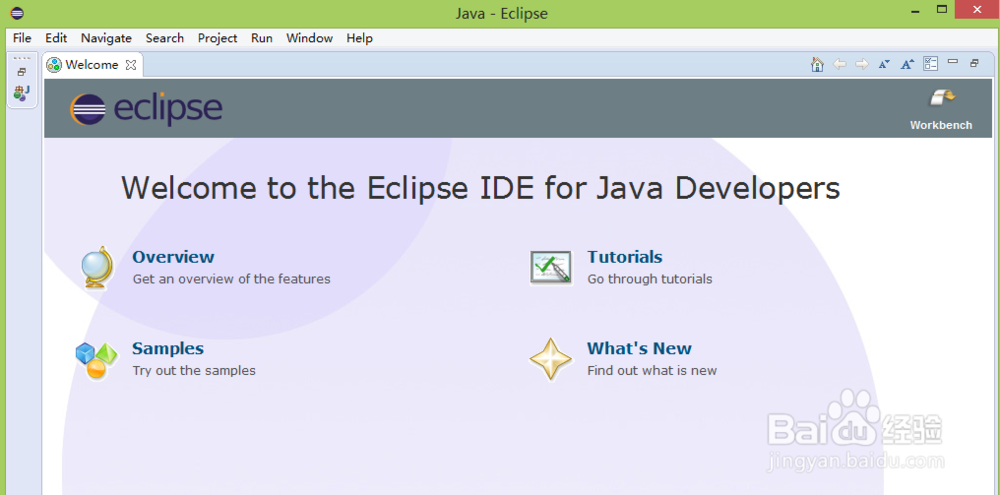Minimize the Welcome view panel
This screenshot has height=495, width=1000.
953,63
